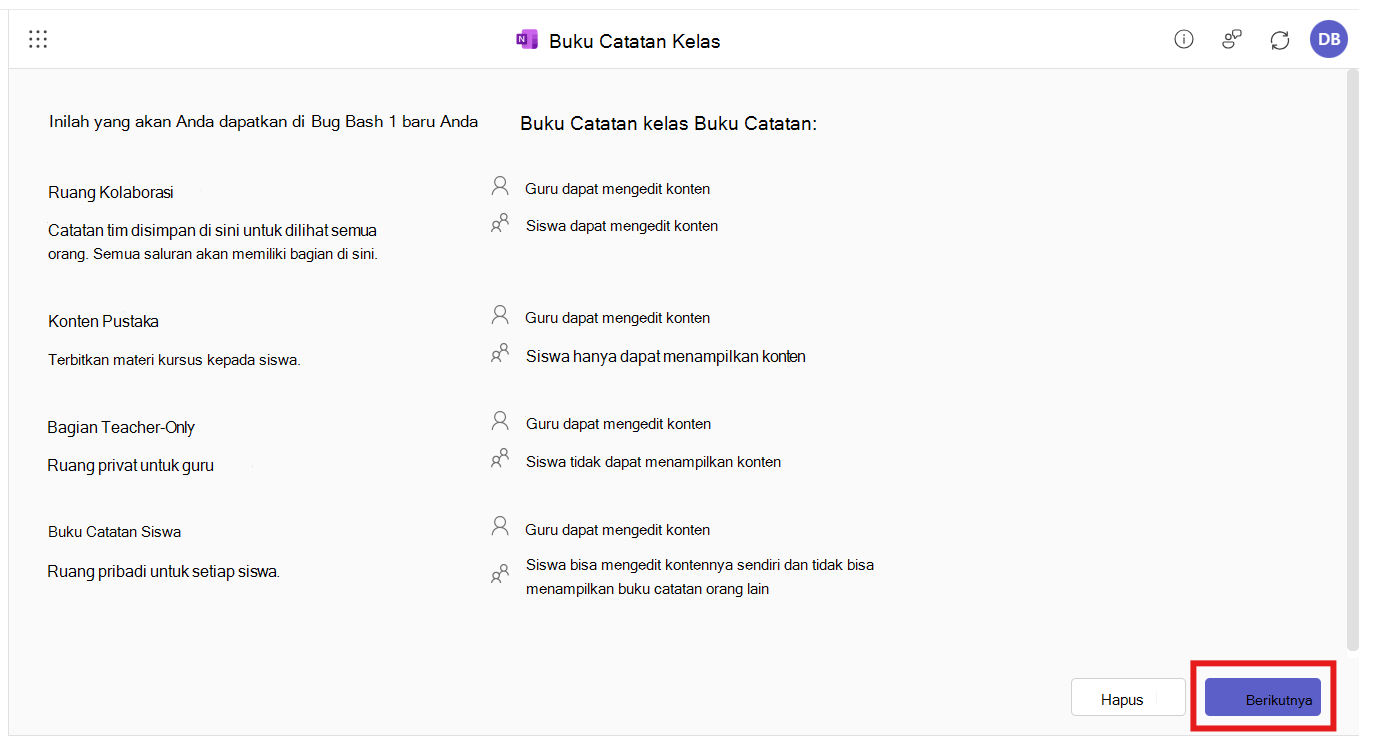1375x744 pixels.
Task: Click 'Catatan tim disimpan di sini' description
Action: 213,242
